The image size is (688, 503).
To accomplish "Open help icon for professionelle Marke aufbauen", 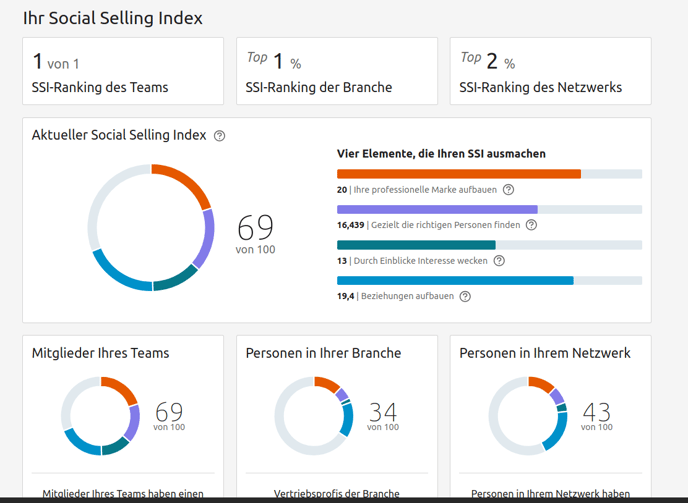I will point(508,190).
